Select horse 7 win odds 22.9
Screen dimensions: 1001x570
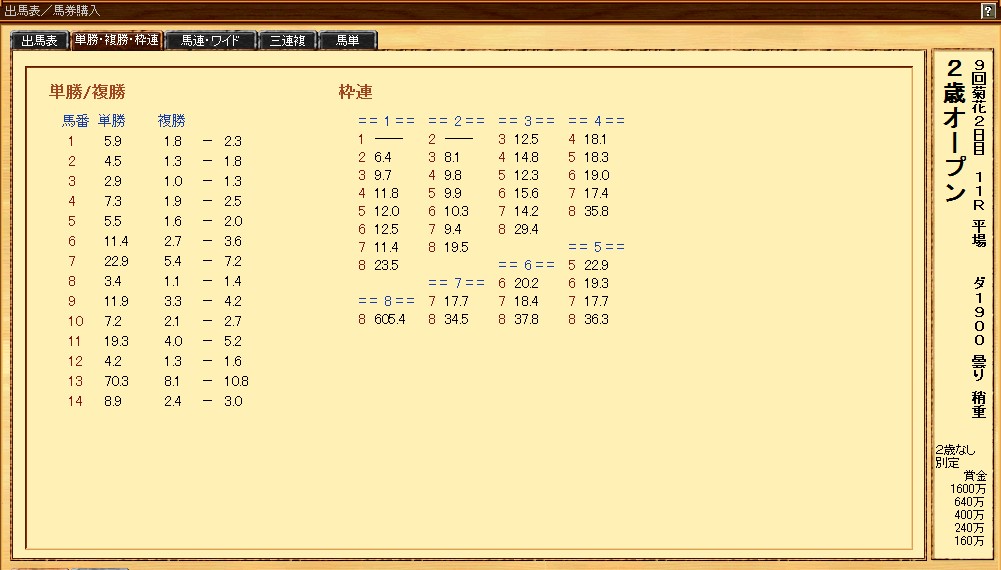(116, 261)
